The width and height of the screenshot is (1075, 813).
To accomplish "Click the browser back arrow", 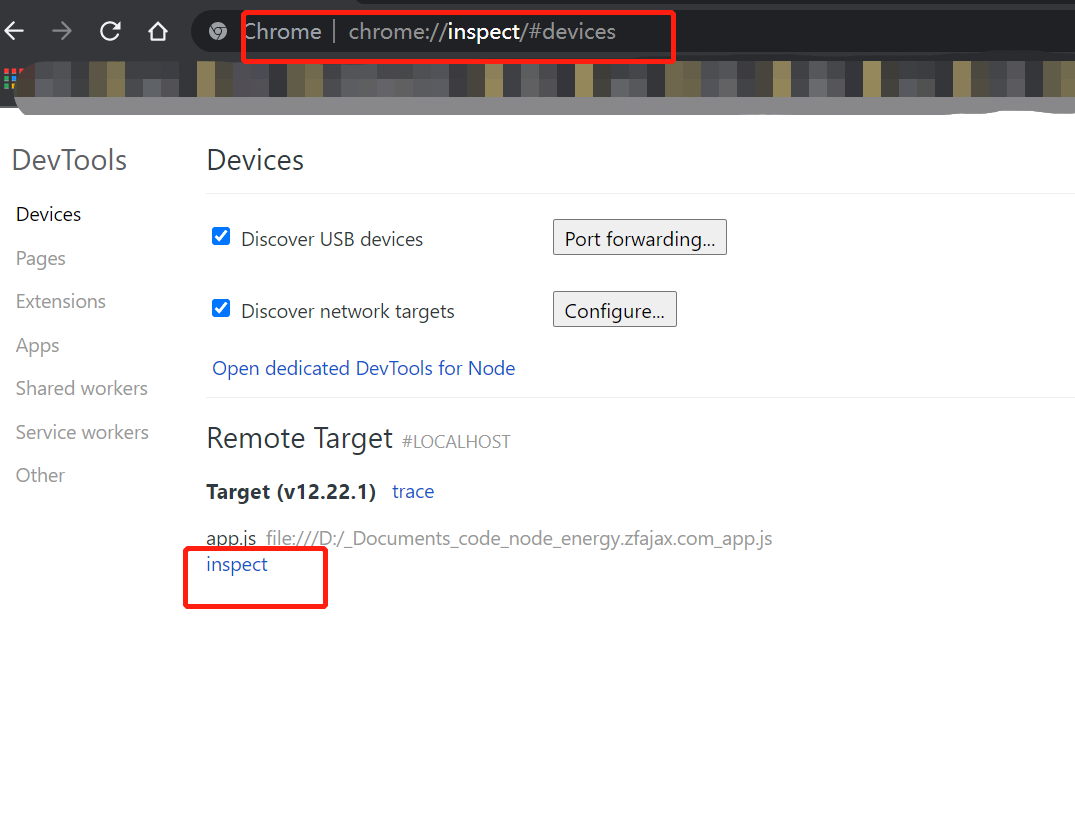I will pyautogui.click(x=13, y=32).
